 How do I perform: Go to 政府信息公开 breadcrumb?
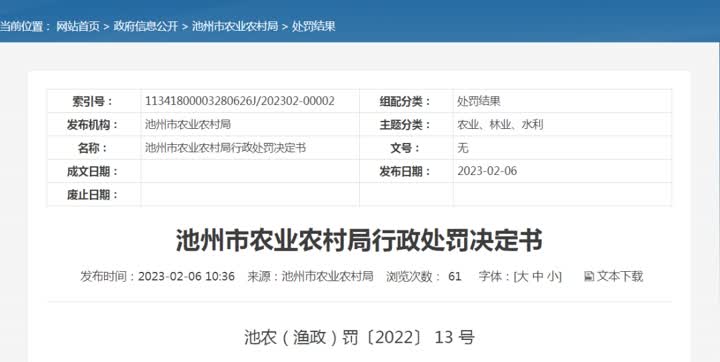click(x=146, y=26)
